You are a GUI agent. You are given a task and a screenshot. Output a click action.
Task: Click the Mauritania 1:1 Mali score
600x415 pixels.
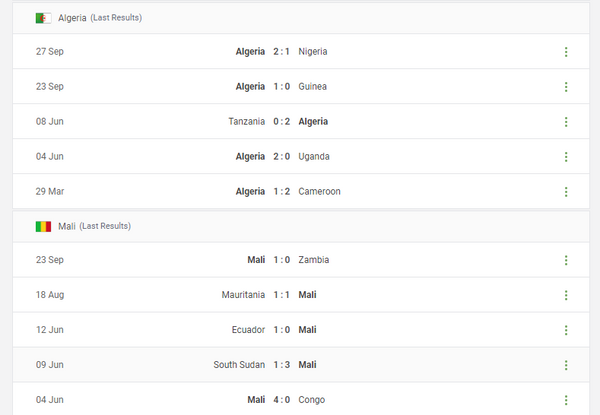[281, 295]
